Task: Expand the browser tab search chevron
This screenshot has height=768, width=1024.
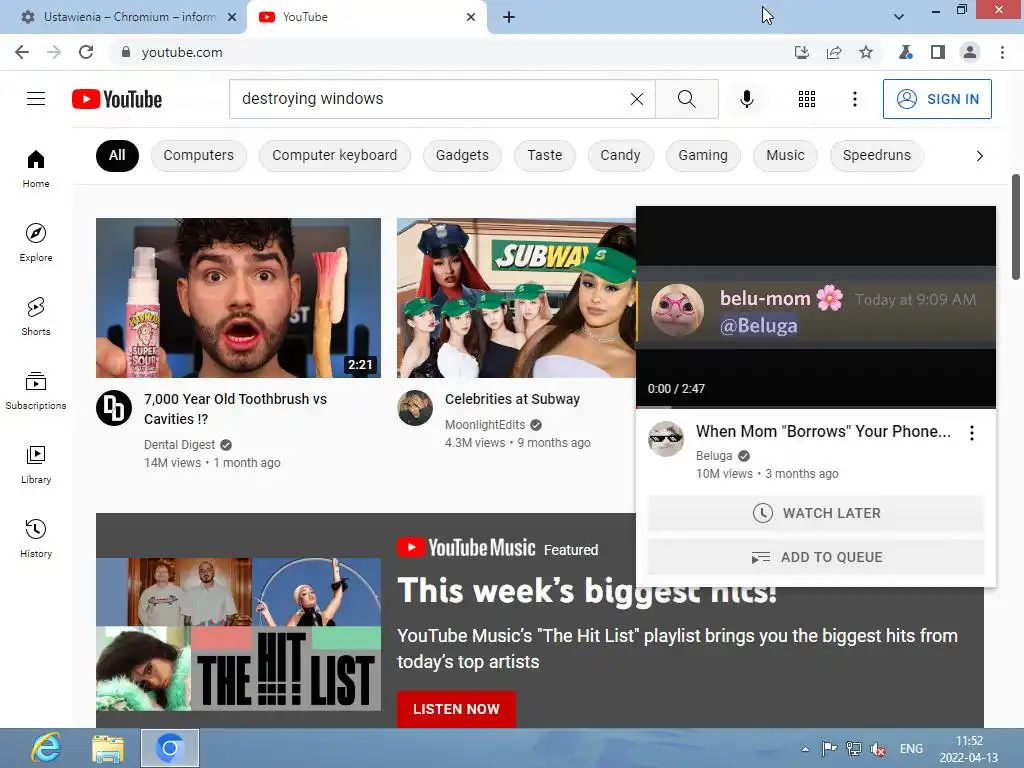Action: pyautogui.click(x=899, y=17)
